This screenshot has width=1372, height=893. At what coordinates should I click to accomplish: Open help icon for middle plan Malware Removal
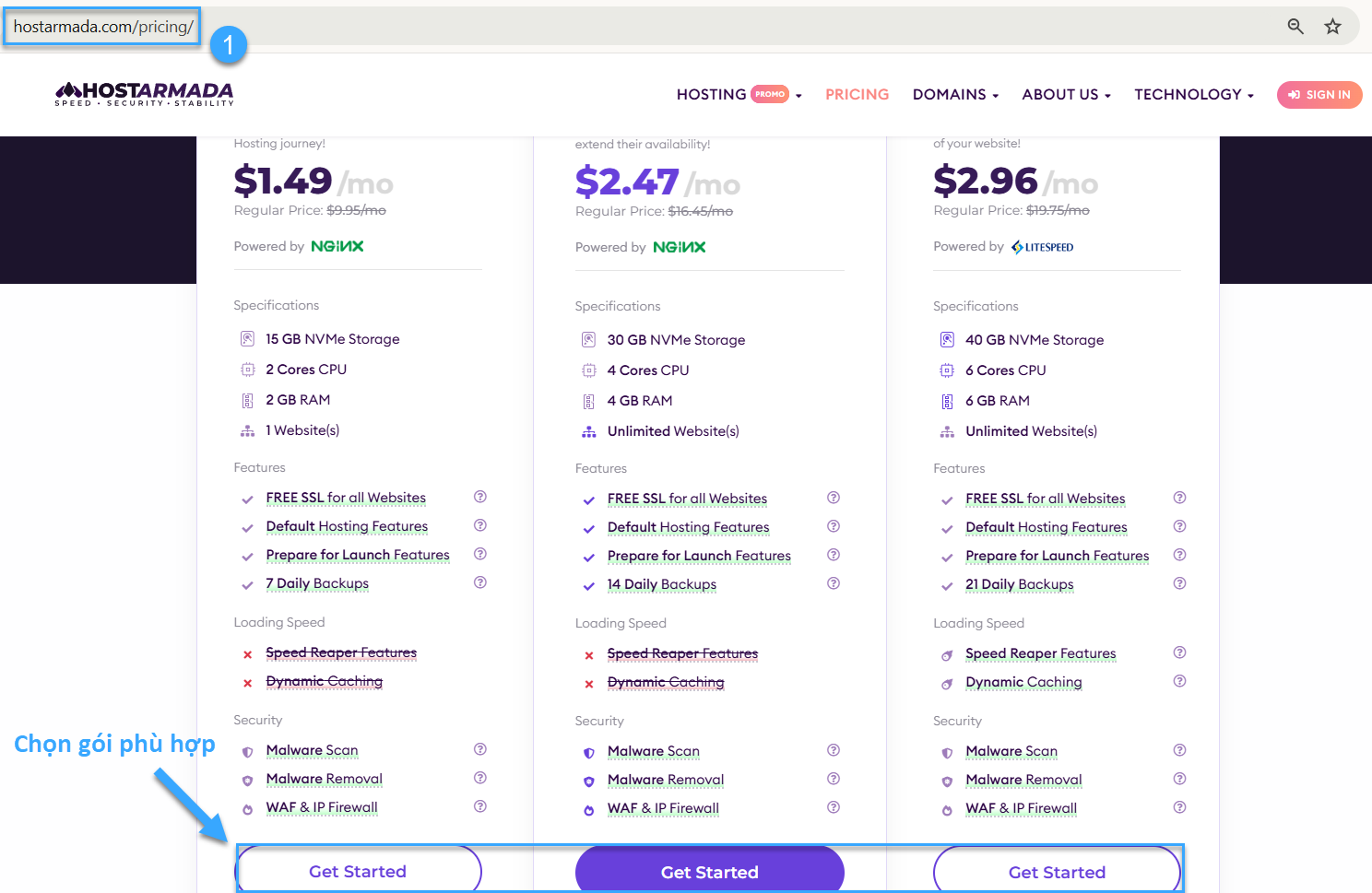tap(834, 779)
